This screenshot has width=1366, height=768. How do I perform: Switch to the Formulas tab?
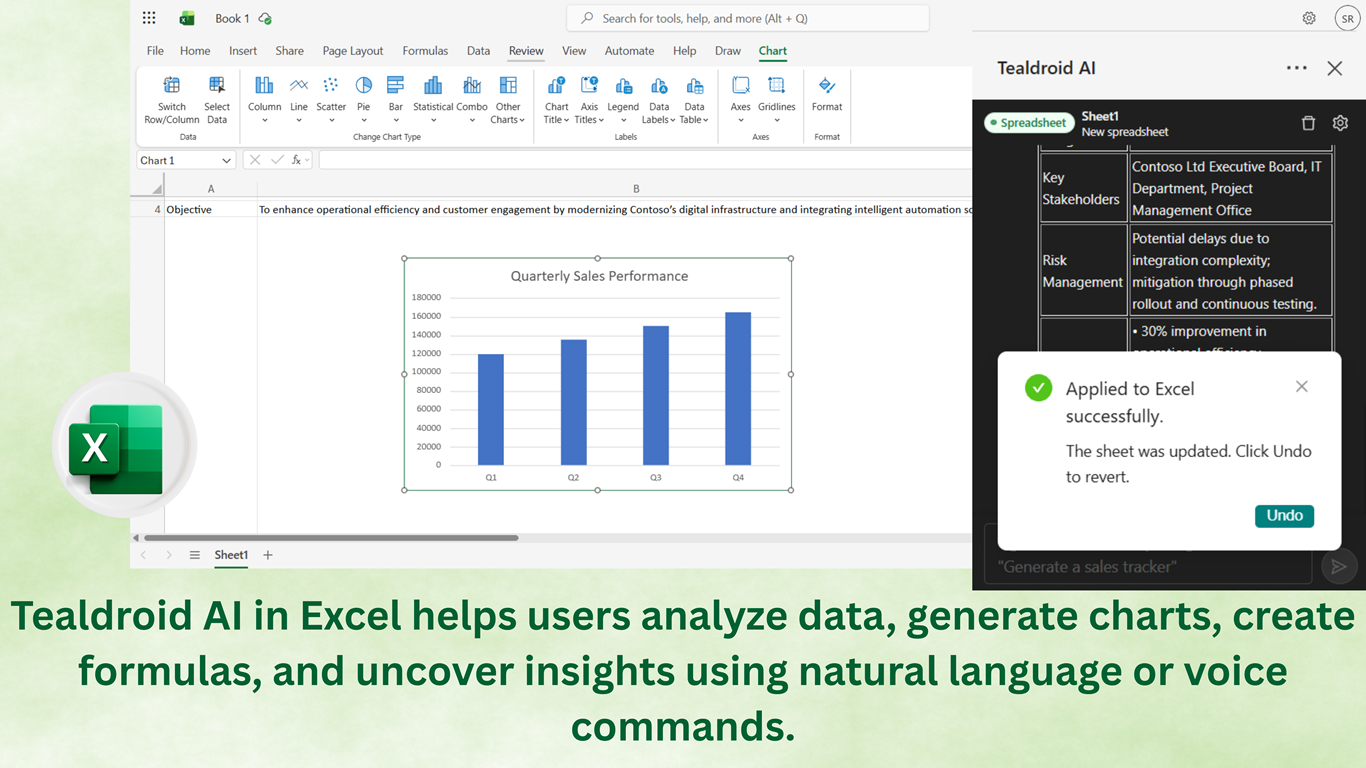click(425, 51)
